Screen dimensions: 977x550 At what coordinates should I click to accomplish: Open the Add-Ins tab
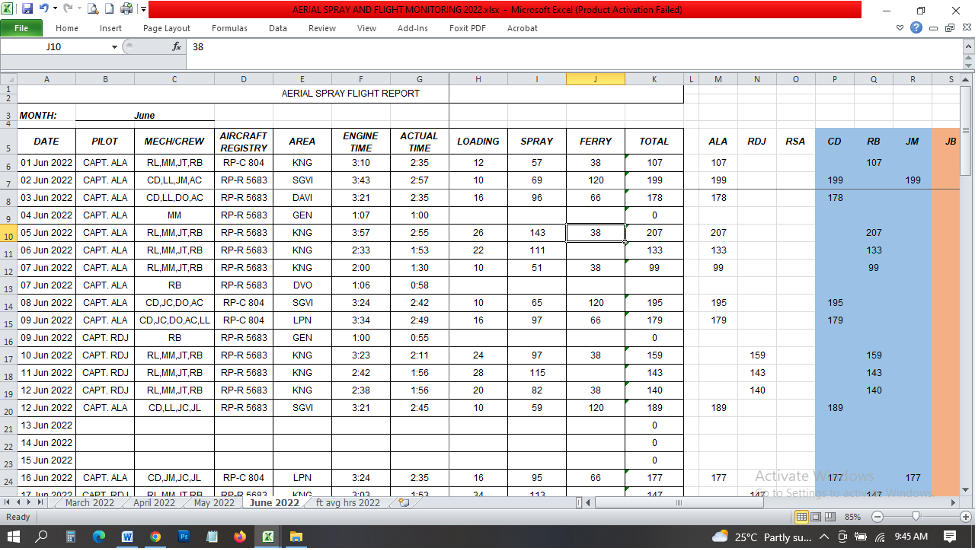[x=412, y=28]
